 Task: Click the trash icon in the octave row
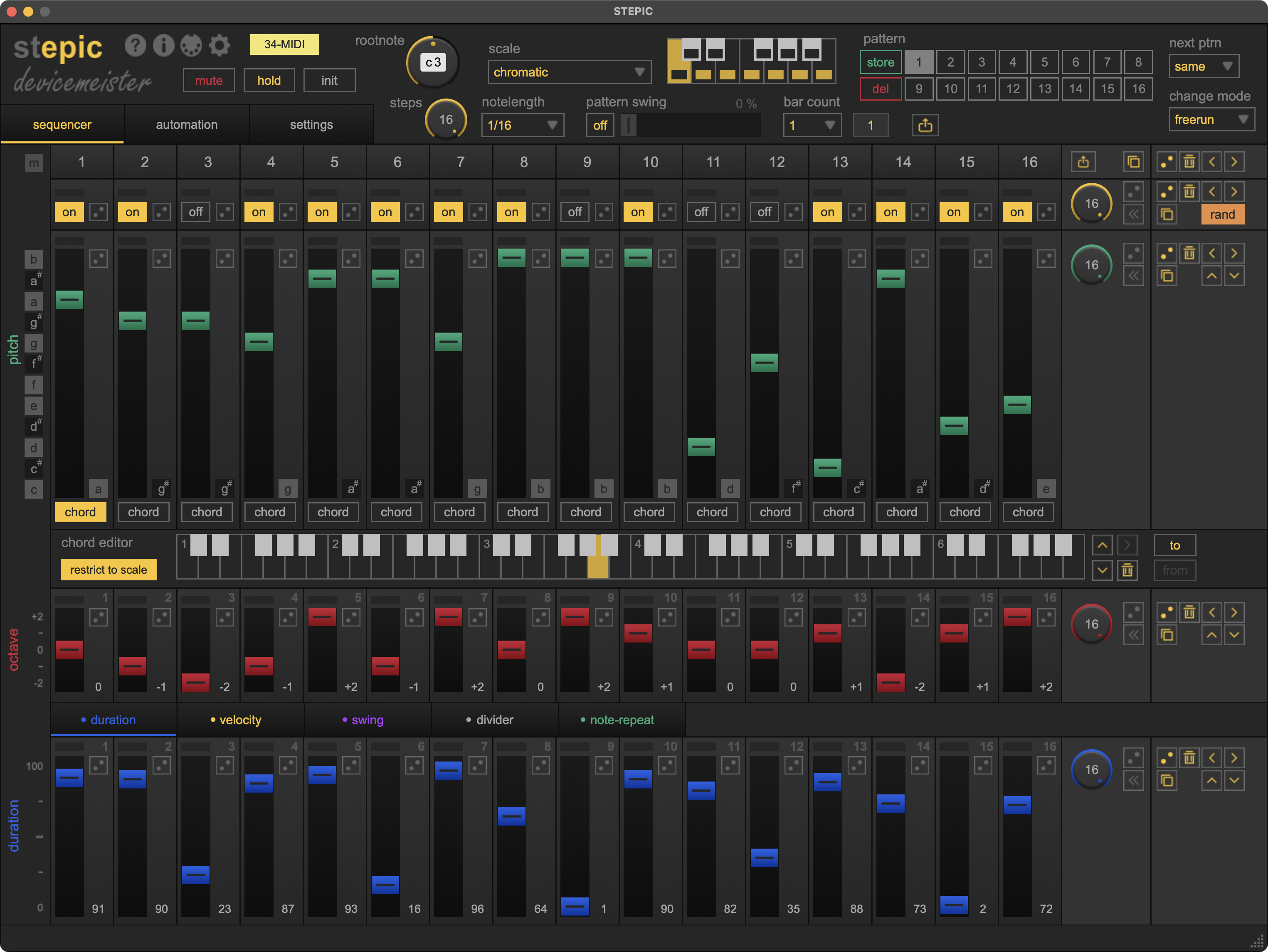pos(1189,612)
